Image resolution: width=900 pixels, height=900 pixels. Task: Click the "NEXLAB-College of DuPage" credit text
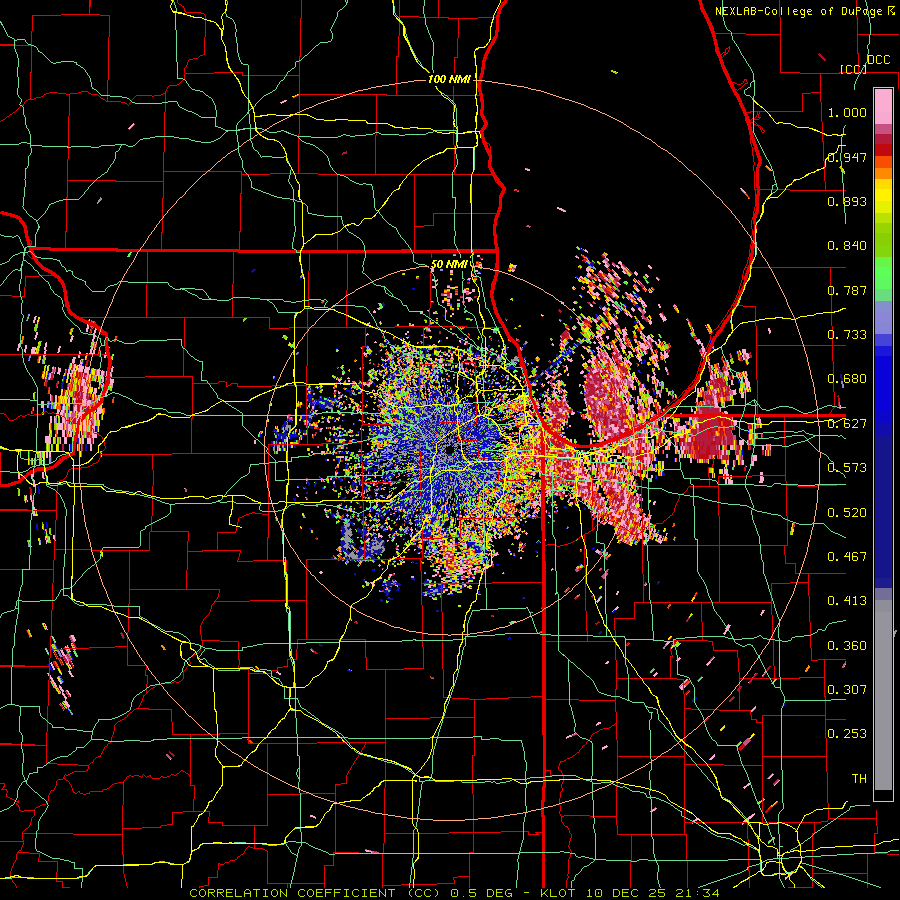[798, 11]
